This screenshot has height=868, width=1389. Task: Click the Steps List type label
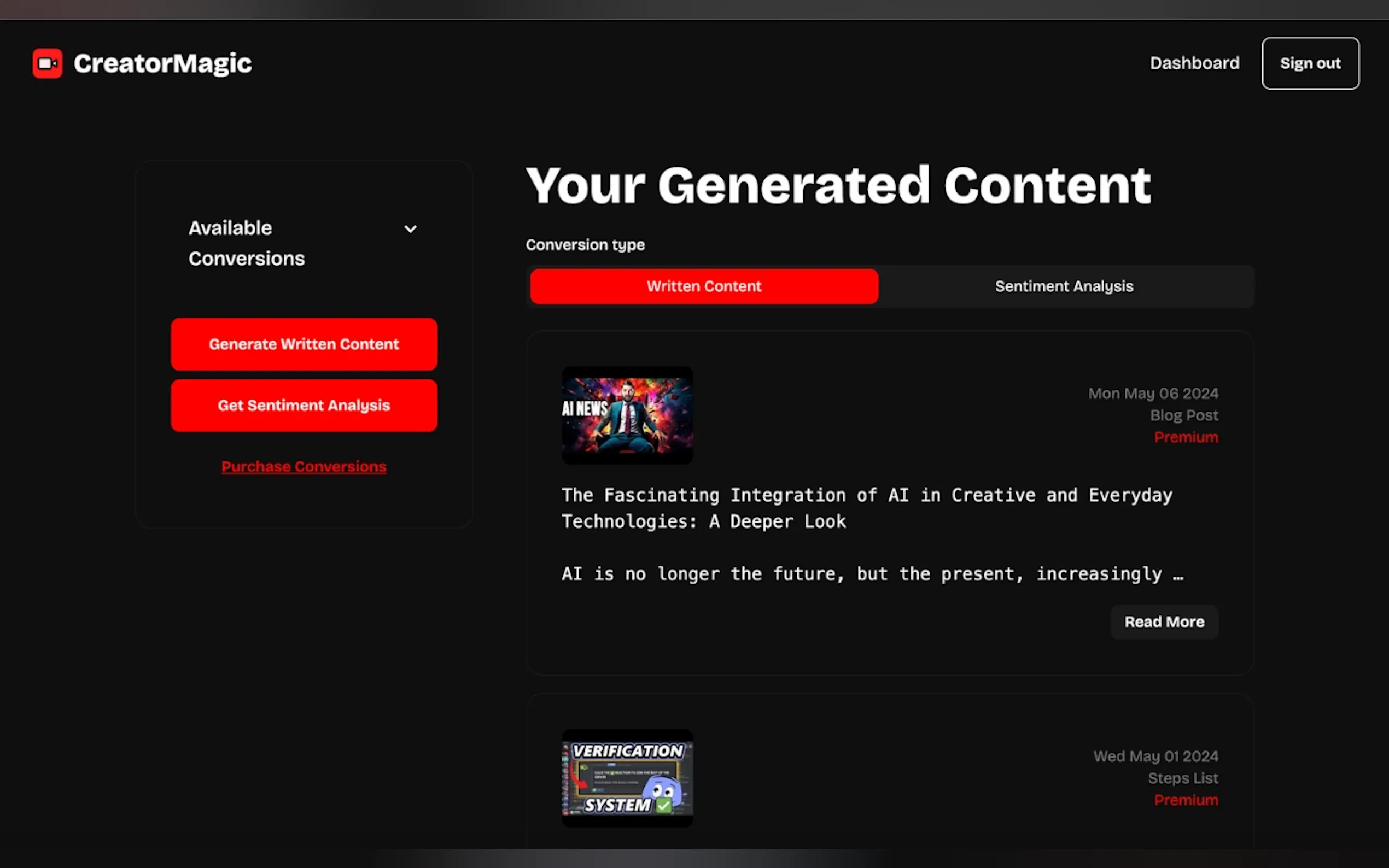[x=1182, y=778]
